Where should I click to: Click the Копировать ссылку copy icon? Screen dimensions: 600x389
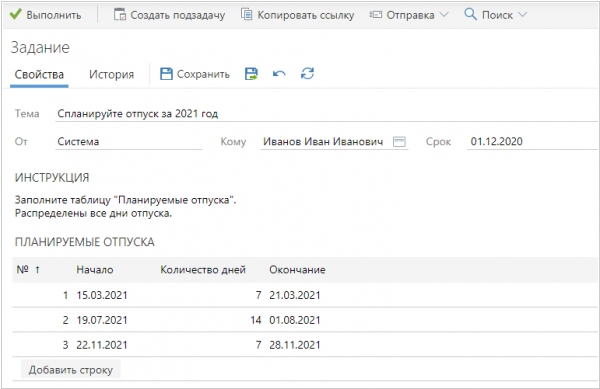pos(247,14)
